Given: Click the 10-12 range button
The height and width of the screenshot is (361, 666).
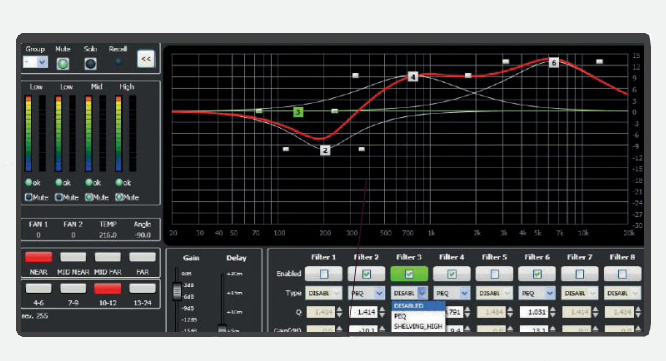Looking at the screenshot, I should point(107,289).
